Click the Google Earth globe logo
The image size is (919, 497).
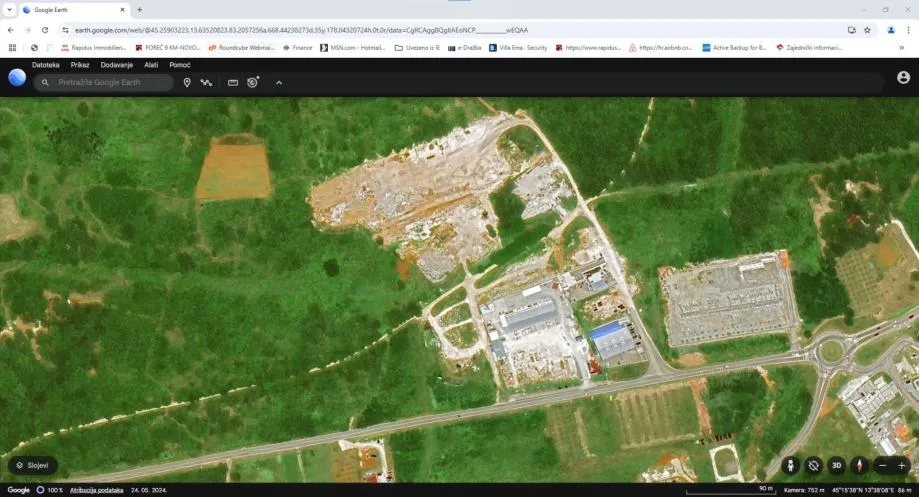tap(17, 78)
